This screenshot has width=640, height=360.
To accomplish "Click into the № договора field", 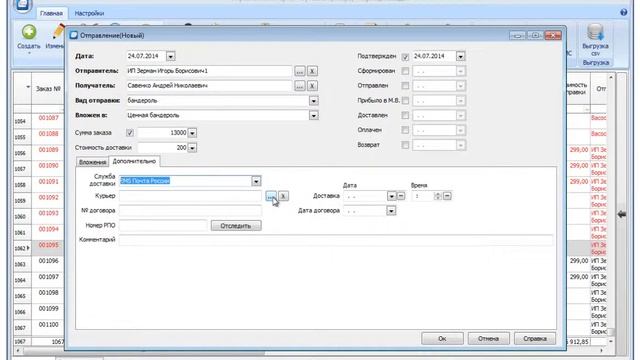I will click(x=190, y=211).
